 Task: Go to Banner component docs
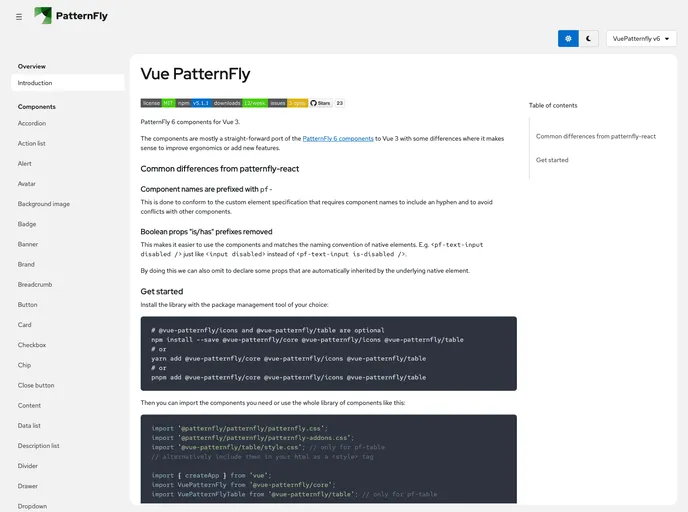pos(28,244)
